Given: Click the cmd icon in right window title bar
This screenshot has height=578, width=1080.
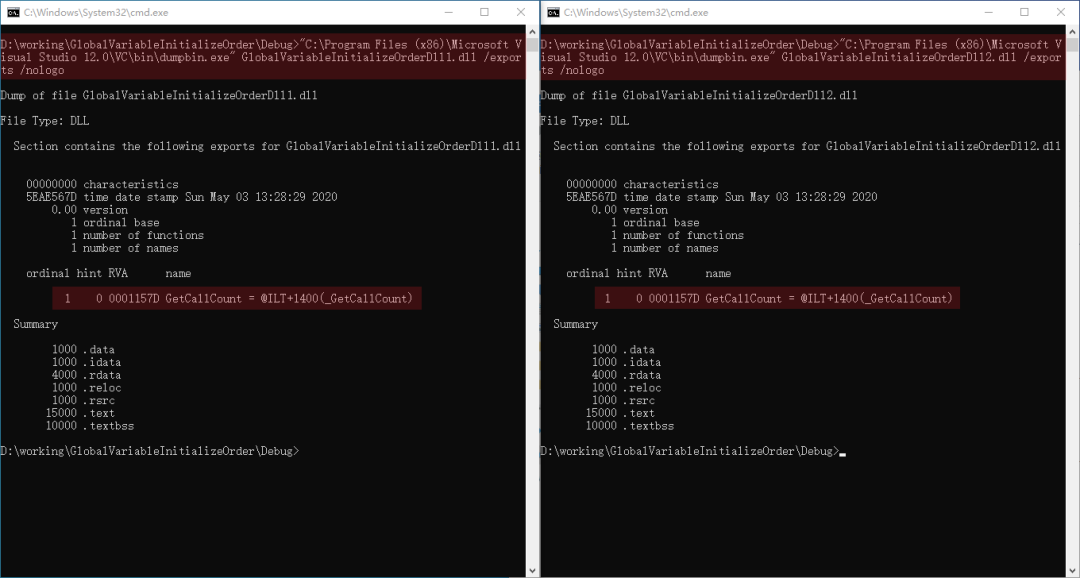Looking at the screenshot, I should point(552,12).
